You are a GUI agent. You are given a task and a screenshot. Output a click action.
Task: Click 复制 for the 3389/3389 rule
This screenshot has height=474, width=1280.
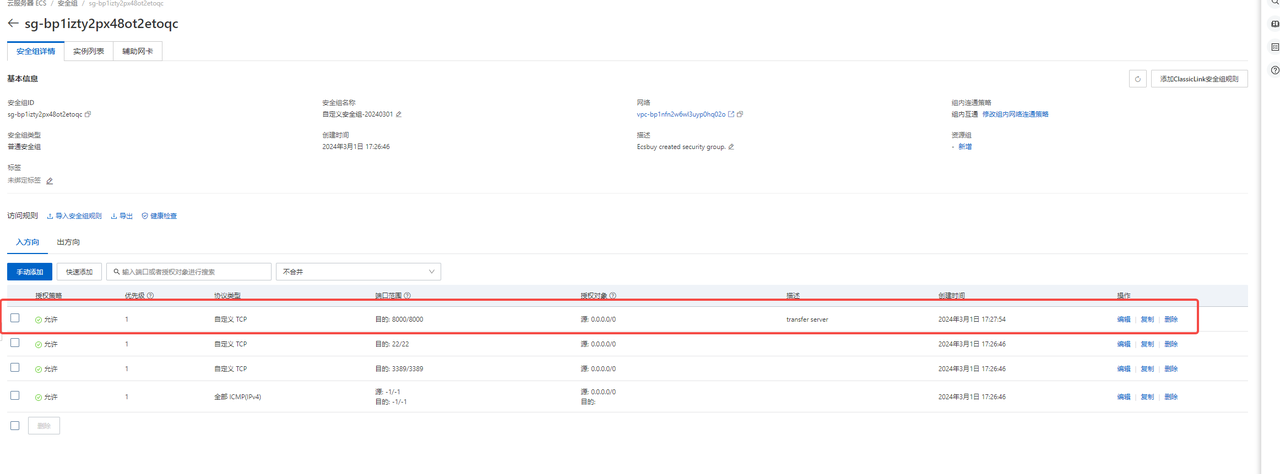click(x=1147, y=369)
